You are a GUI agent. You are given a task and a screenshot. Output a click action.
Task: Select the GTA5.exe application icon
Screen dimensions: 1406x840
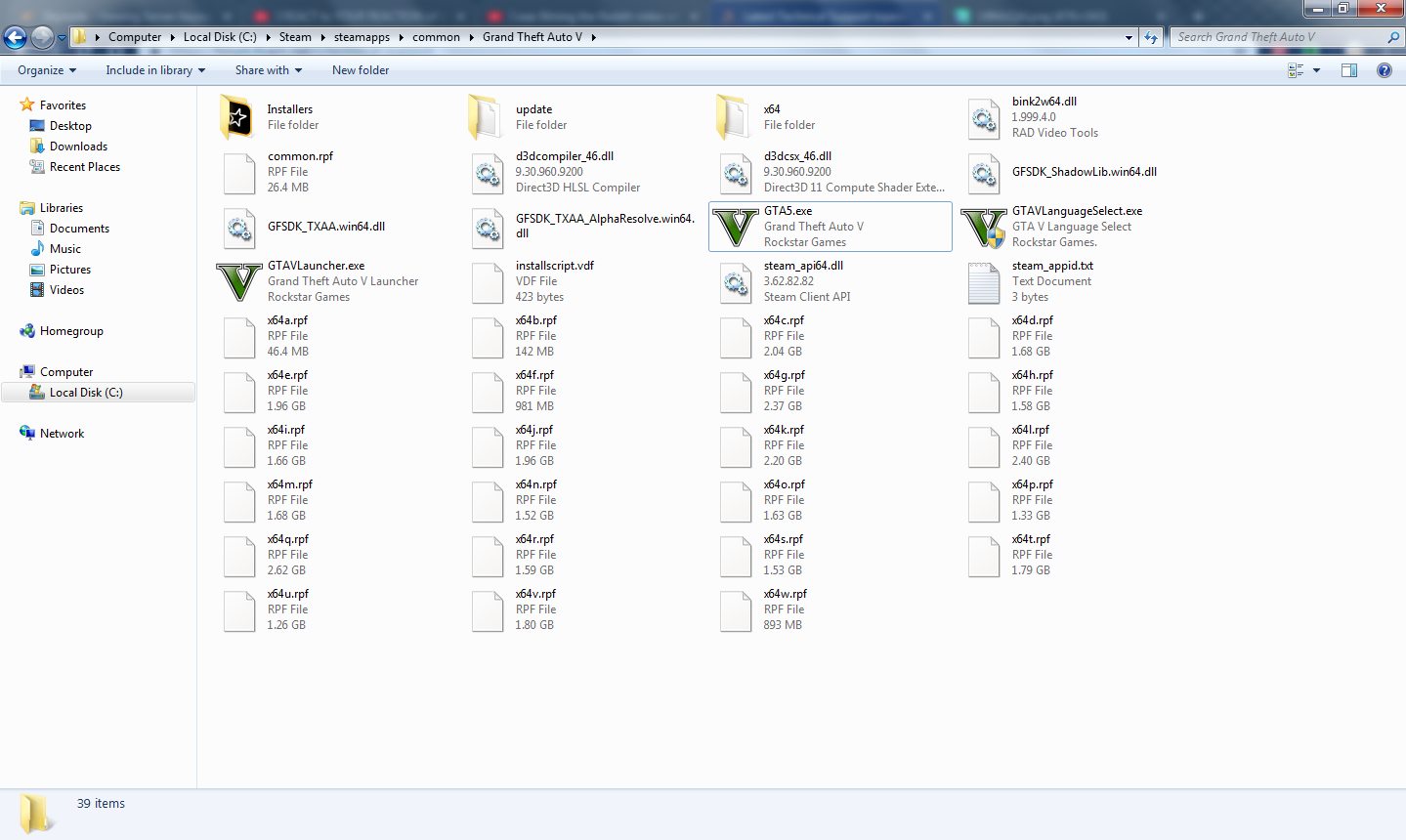point(735,227)
